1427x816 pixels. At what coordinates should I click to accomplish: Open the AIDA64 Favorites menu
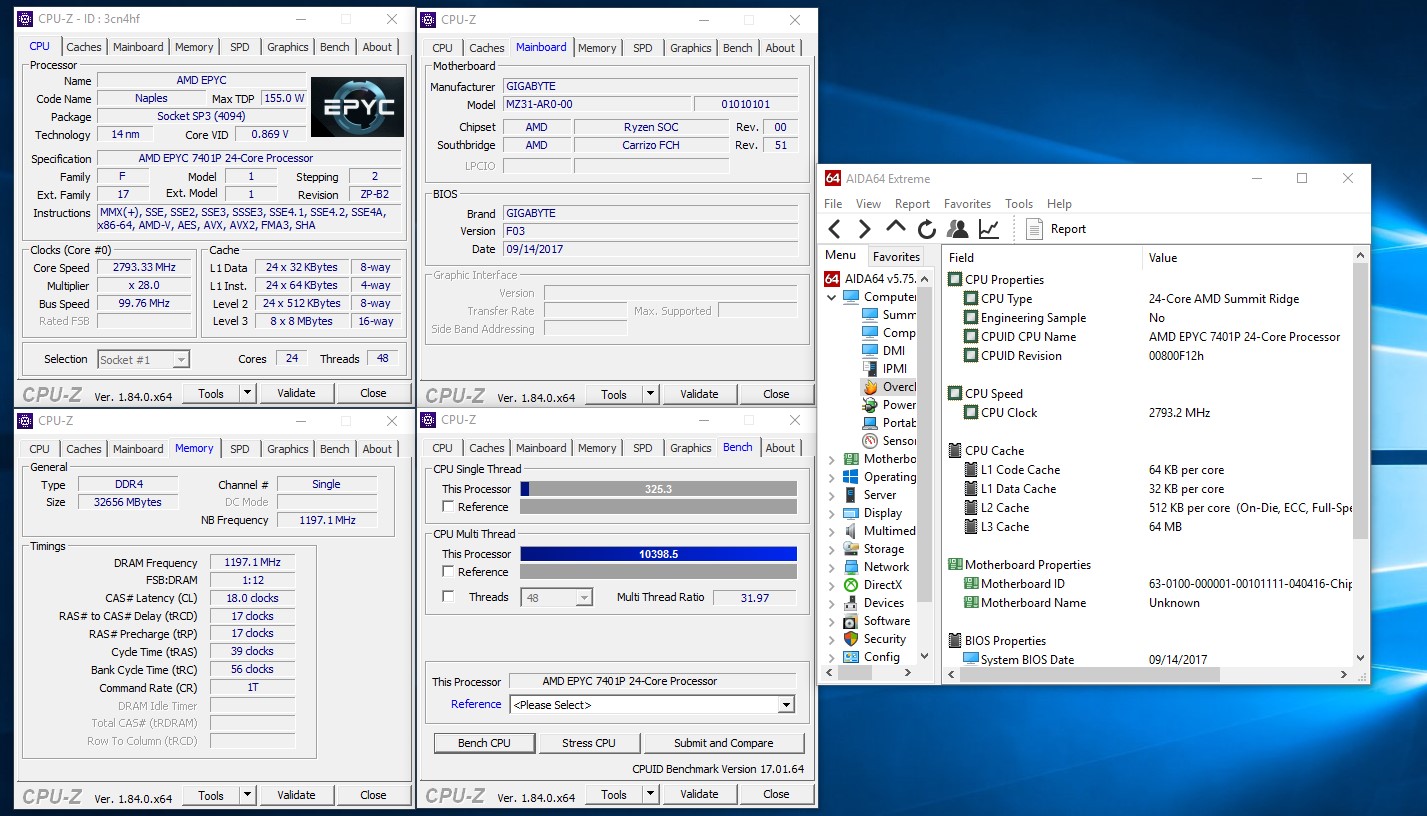pos(967,203)
